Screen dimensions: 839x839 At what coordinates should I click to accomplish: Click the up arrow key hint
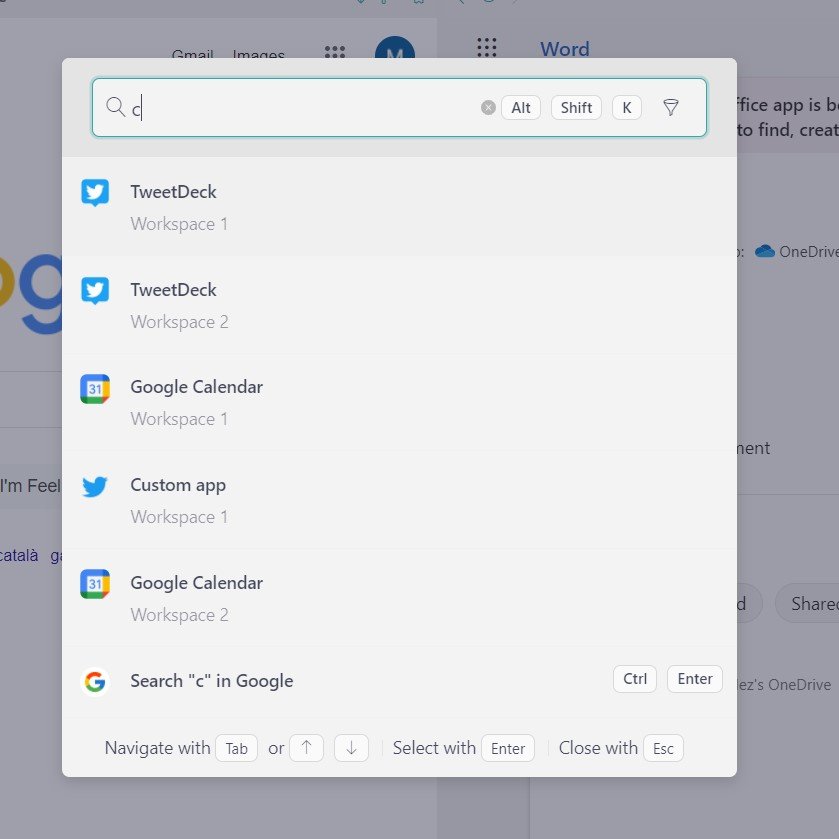(x=307, y=748)
